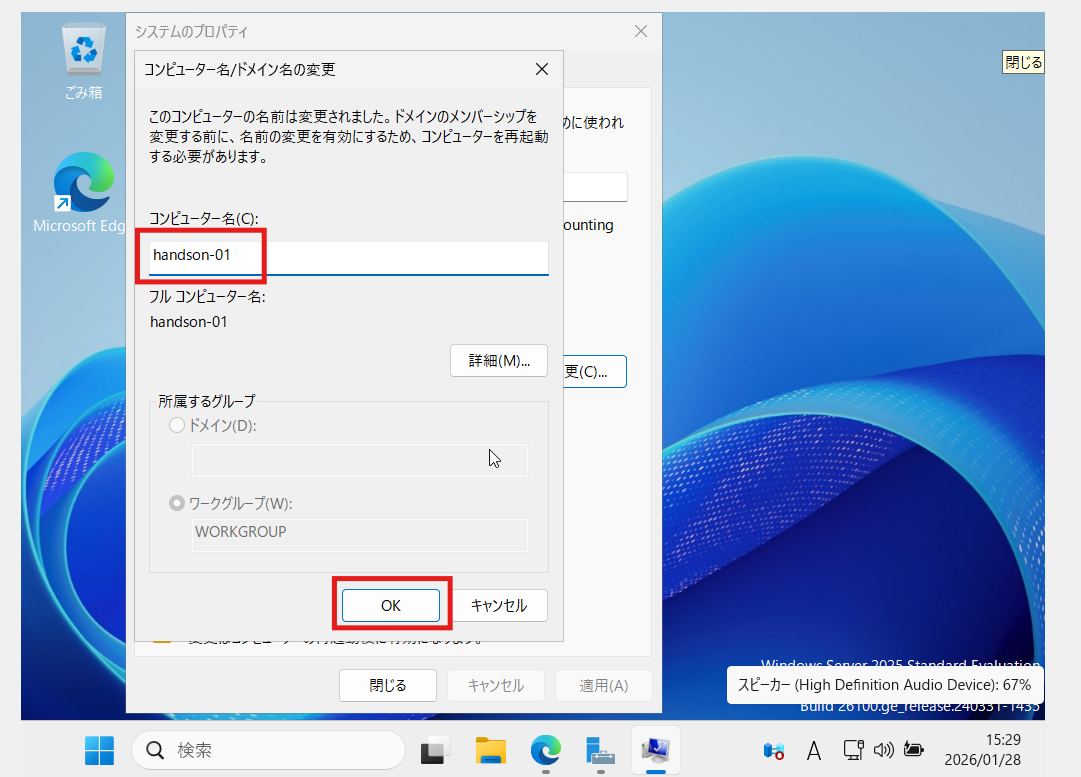Open the clock and date panel
The image size is (1081, 777).
click(982, 749)
